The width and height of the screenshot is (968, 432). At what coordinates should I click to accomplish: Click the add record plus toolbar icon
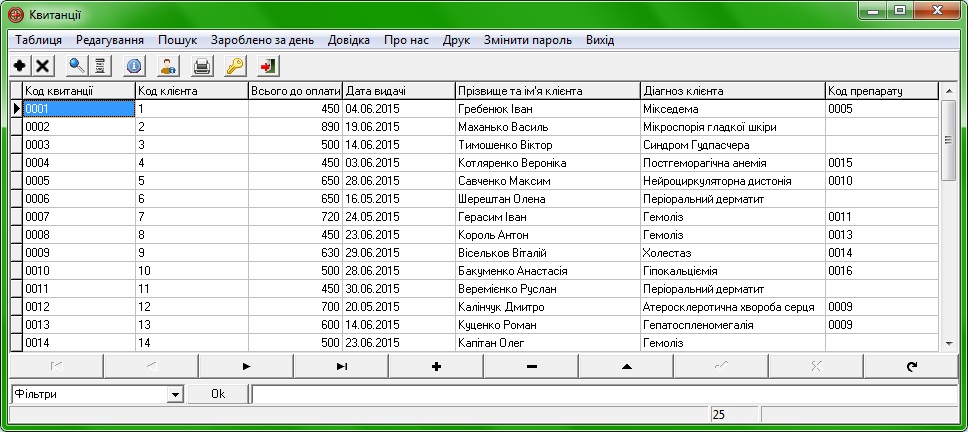20,65
